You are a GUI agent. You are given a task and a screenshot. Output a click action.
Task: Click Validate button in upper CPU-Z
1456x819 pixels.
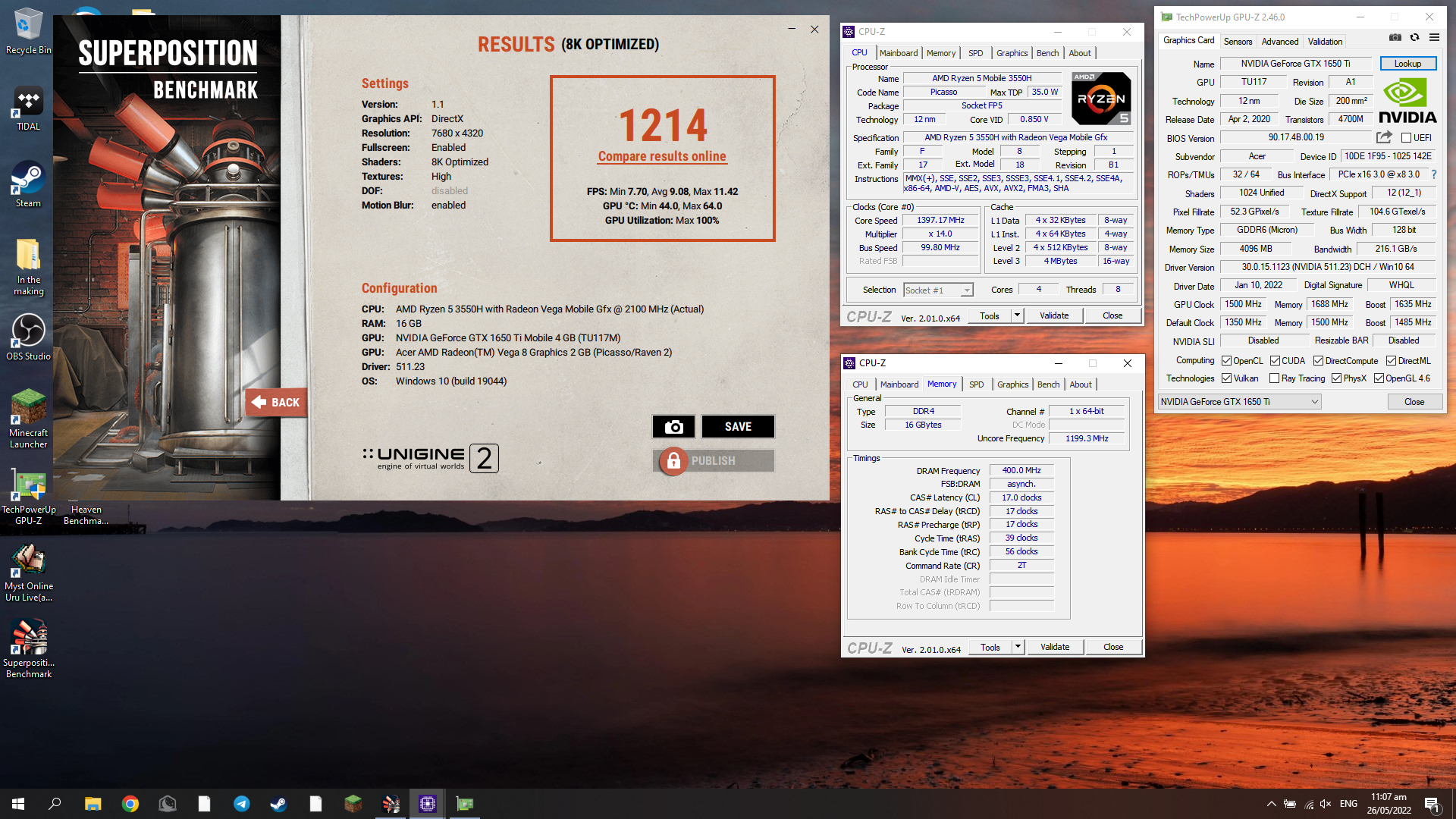[1054, 315]
